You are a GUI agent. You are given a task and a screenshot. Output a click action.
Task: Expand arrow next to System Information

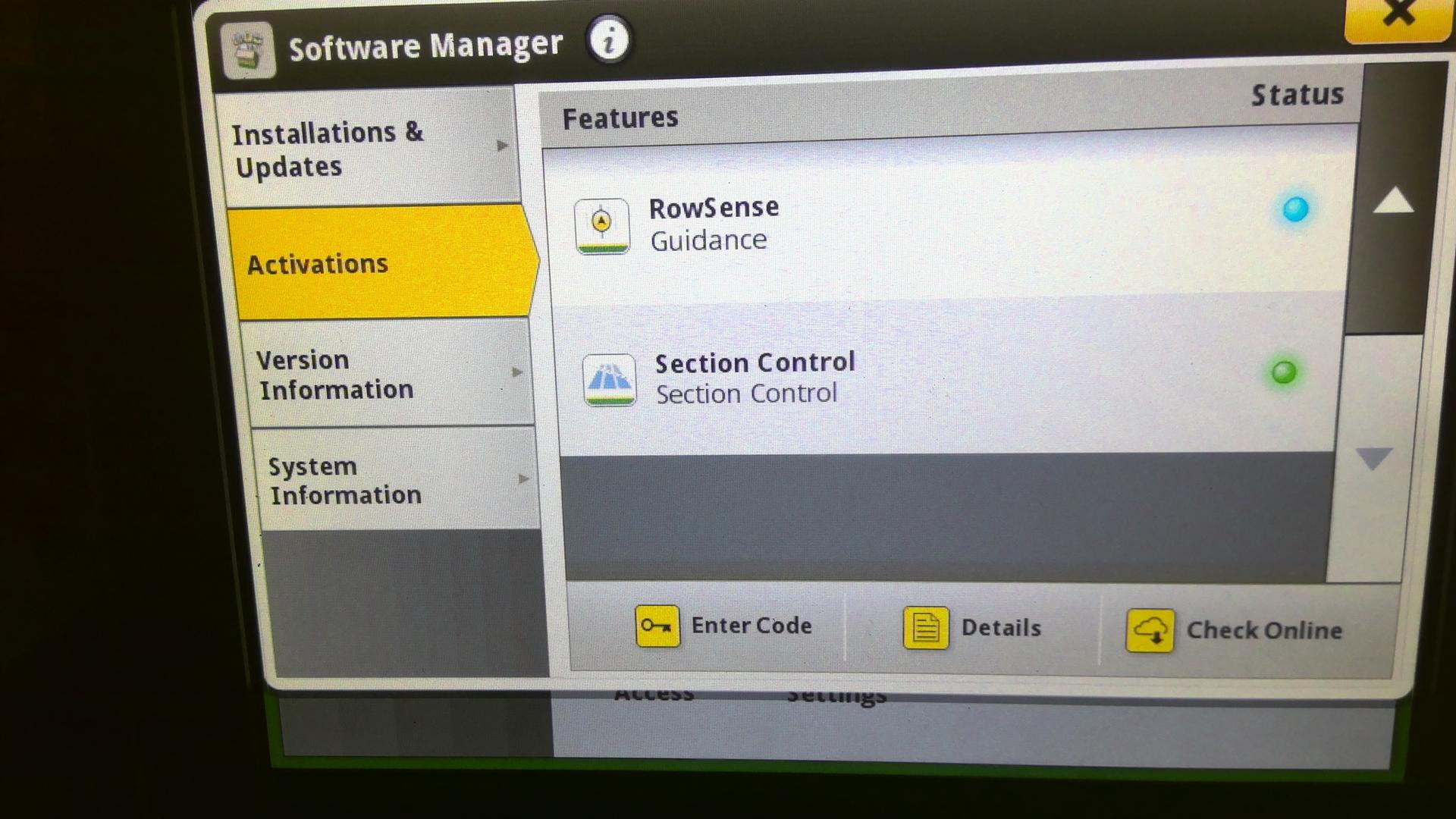(523, 479)
